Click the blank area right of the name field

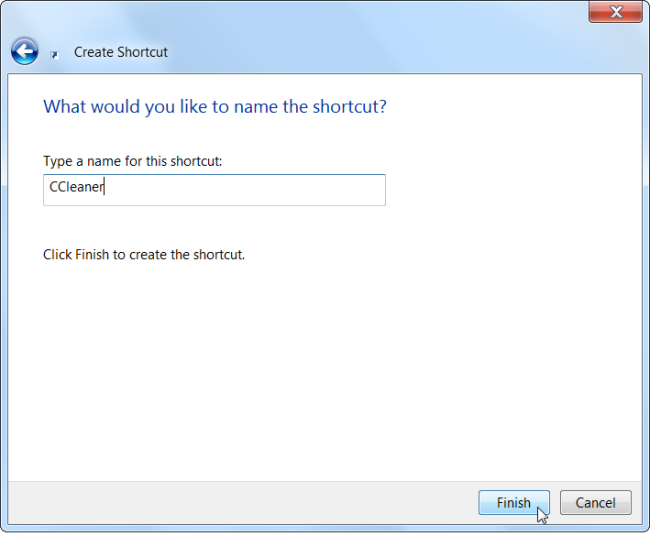(x=500, y=190)
